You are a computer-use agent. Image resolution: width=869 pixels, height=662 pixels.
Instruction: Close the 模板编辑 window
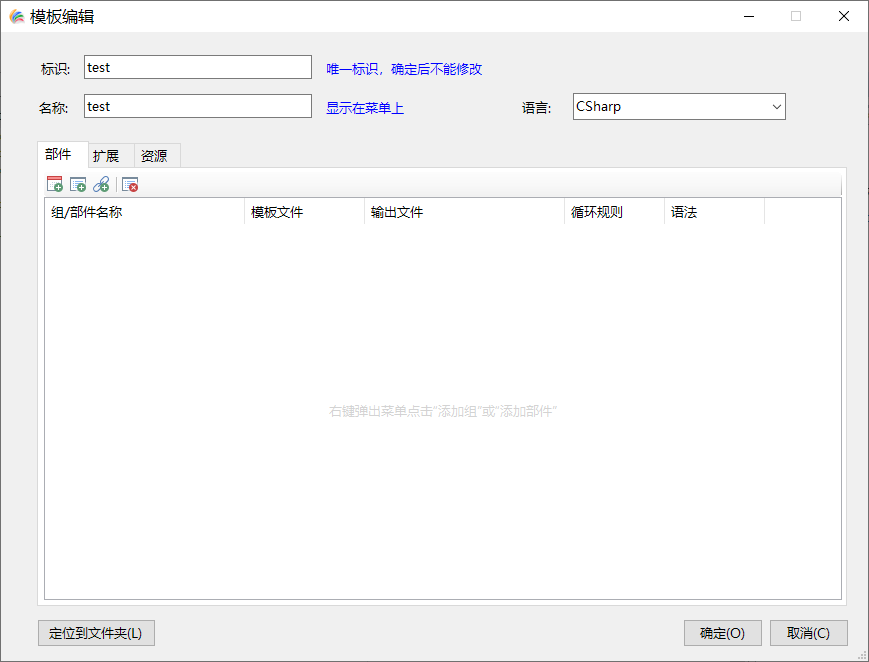[844, 17]
